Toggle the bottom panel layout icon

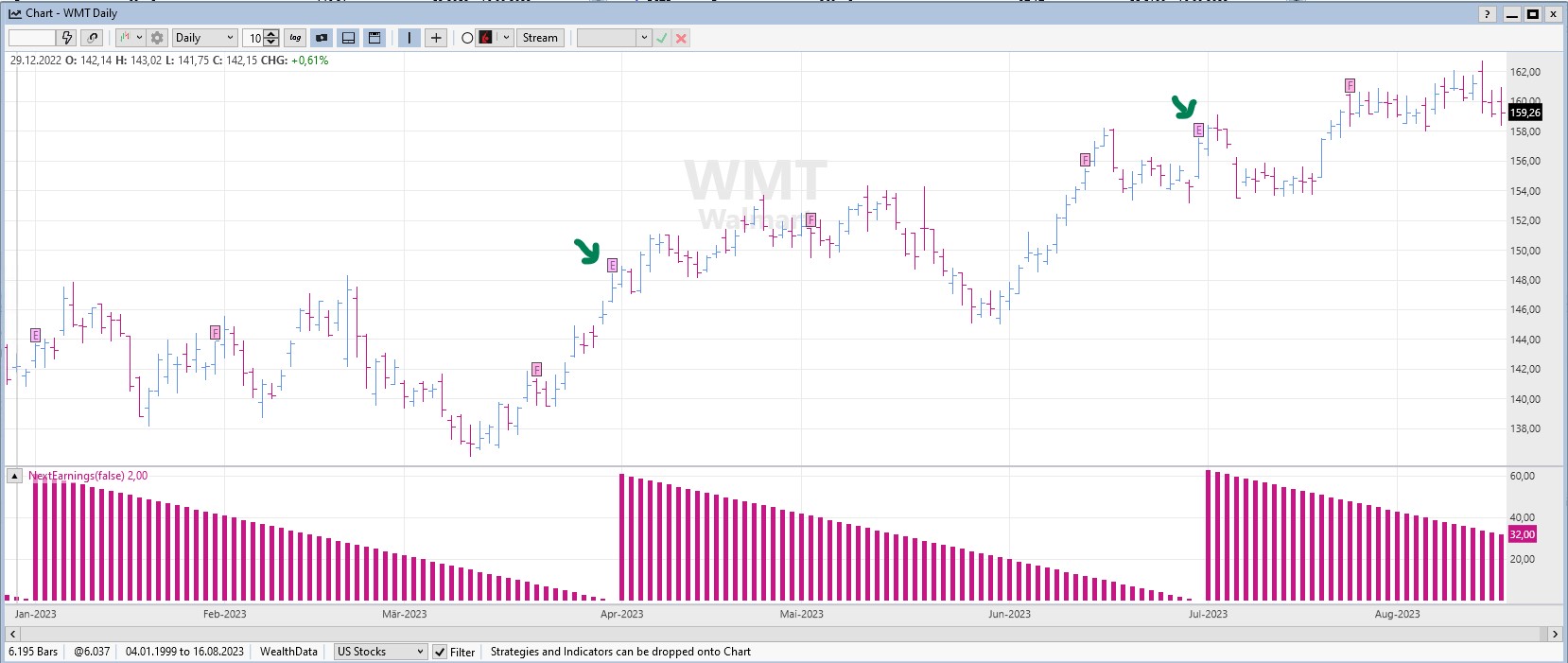pyautogui.click(x=349, y=38)
